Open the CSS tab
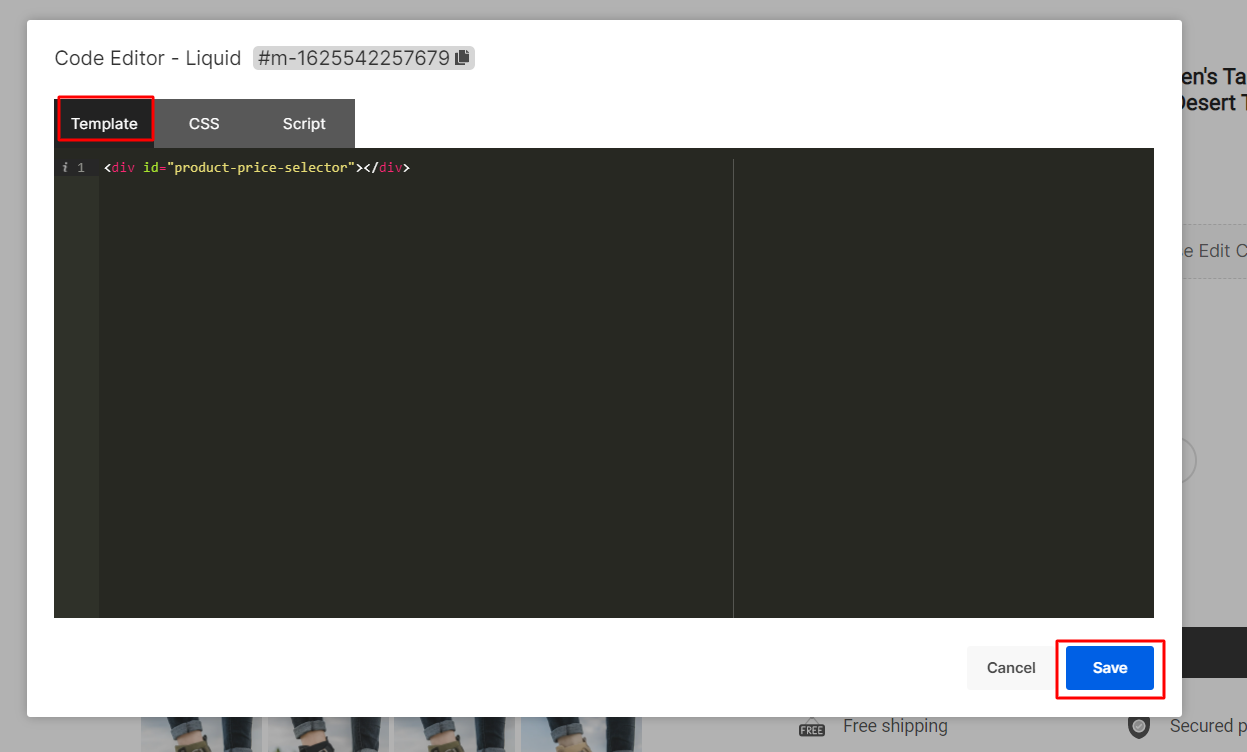Viewport: 1247px width, 752px height. coord(204,124)
